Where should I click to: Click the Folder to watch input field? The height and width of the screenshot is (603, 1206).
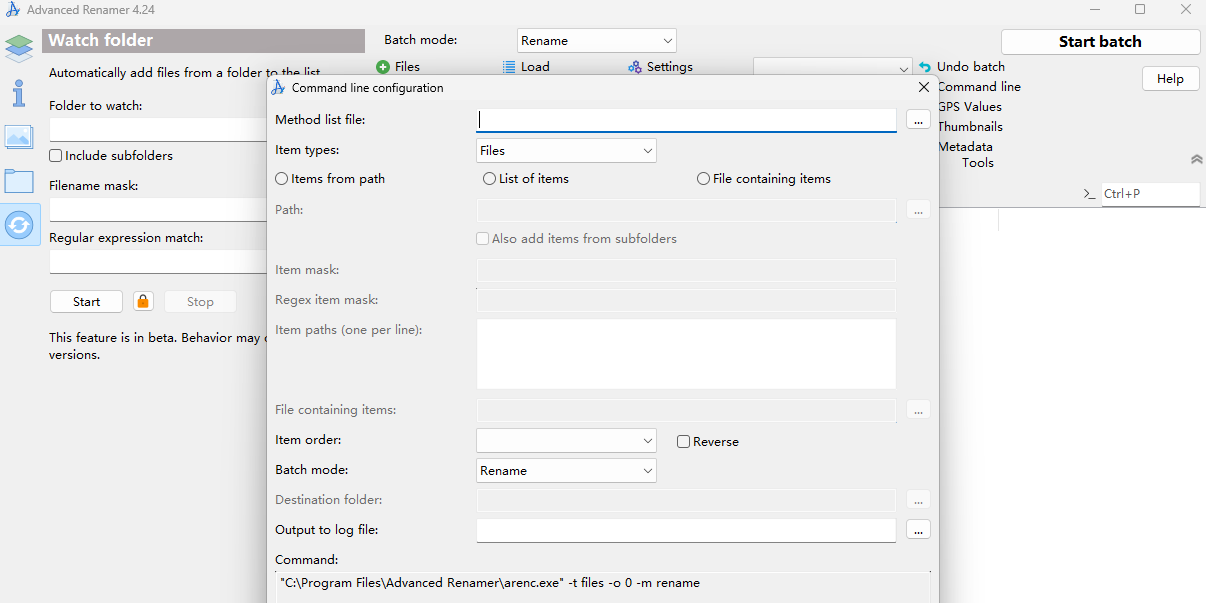coord(158,130)
